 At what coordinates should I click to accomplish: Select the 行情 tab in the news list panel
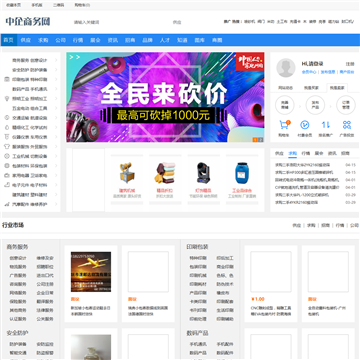306,153
